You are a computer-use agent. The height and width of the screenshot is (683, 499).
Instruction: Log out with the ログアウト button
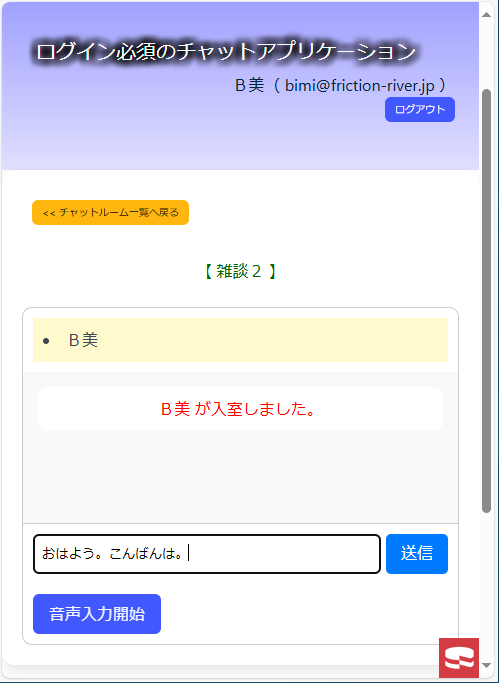420,109
